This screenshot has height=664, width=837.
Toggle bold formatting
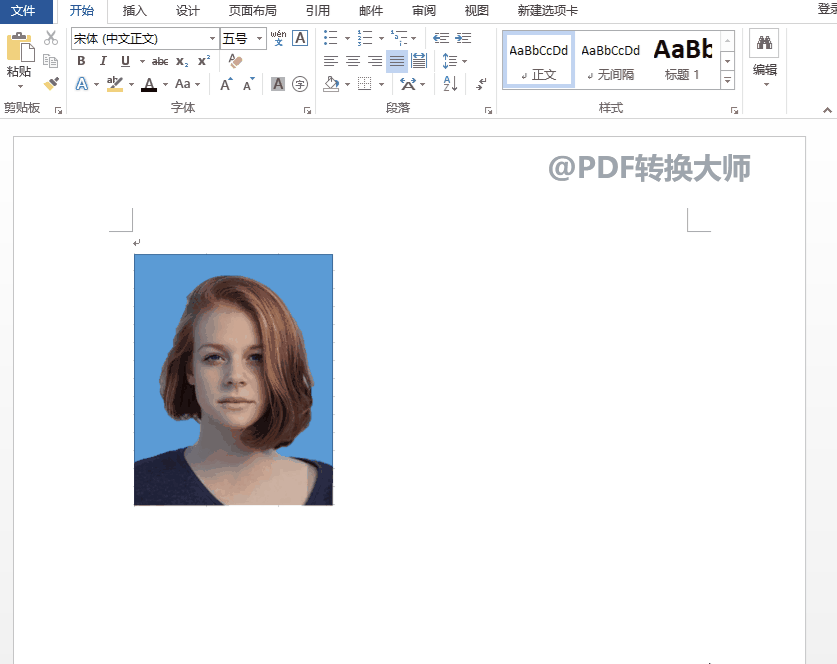pos(81,61)
